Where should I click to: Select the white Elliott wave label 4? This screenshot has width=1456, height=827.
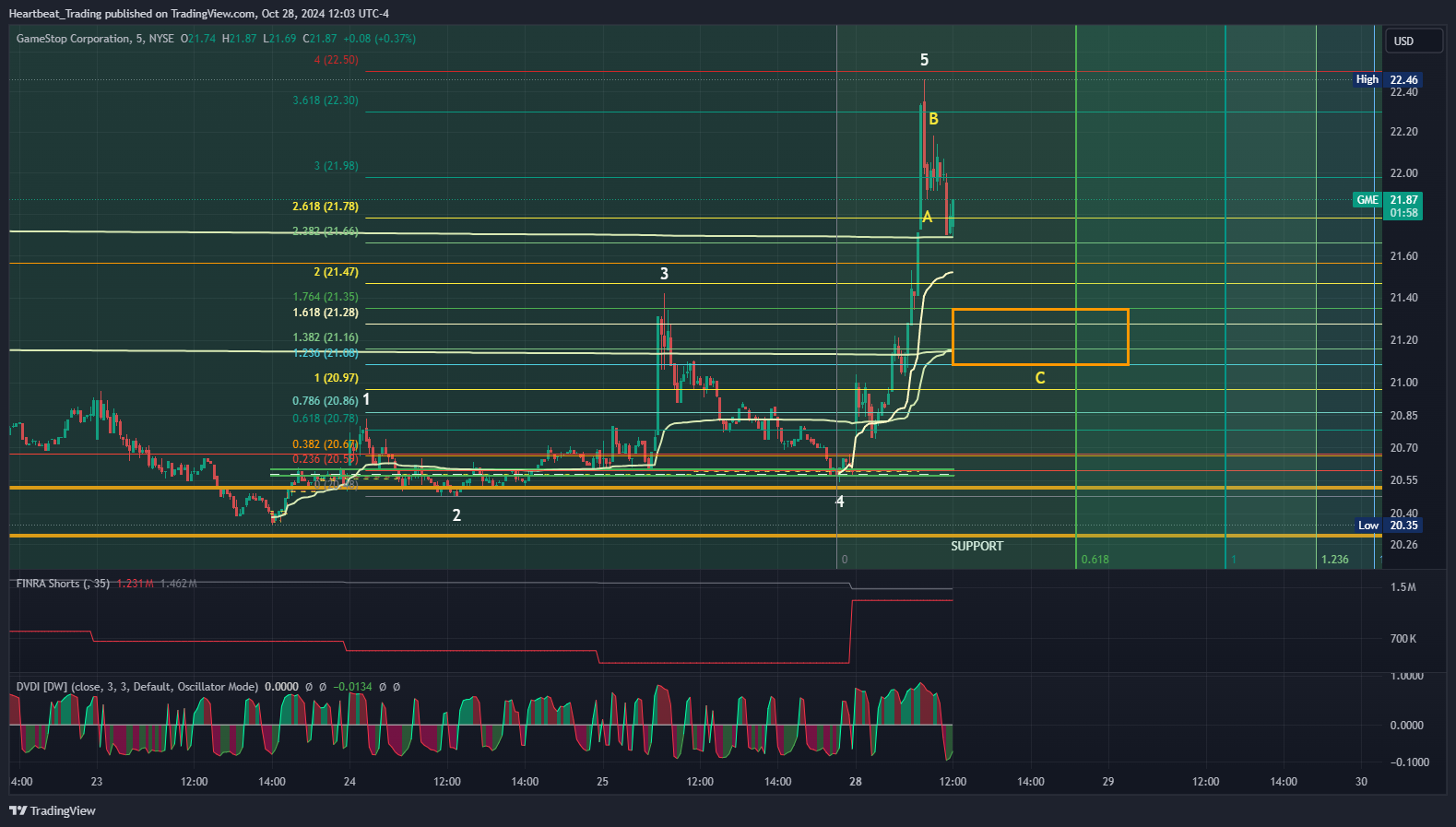pyautogui.click(x=839, y=502)
